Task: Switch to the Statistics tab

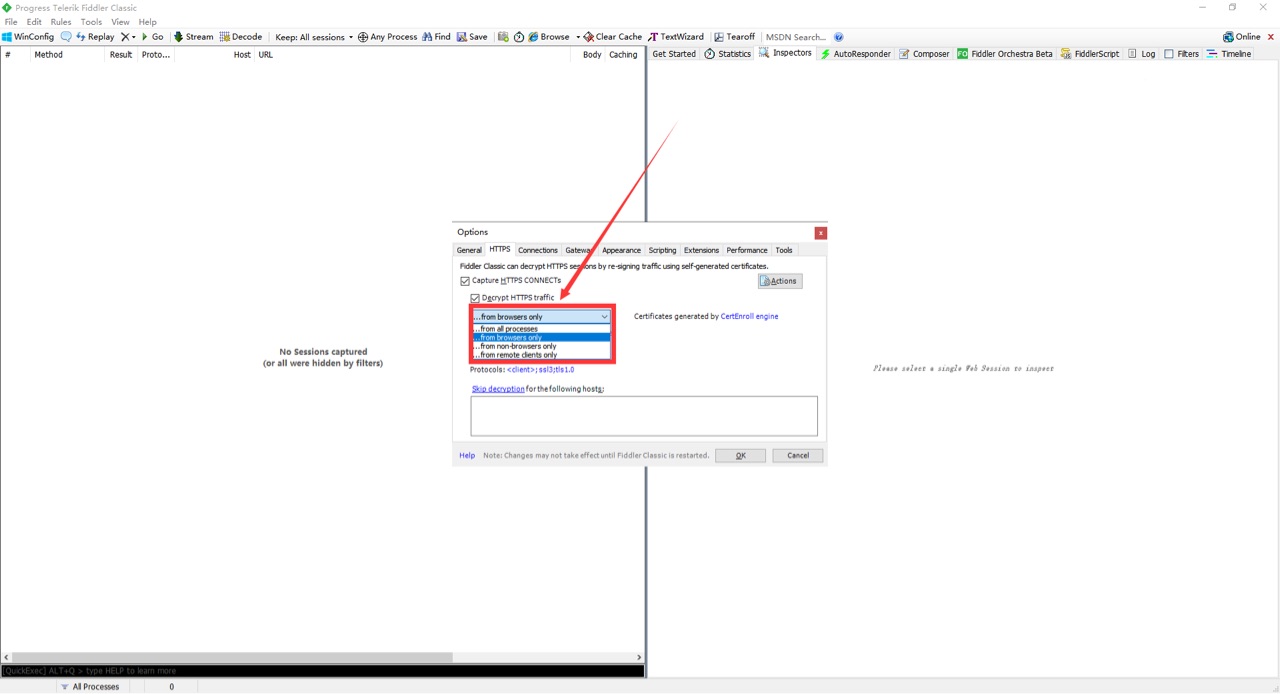Action: (x=727, y=54)
